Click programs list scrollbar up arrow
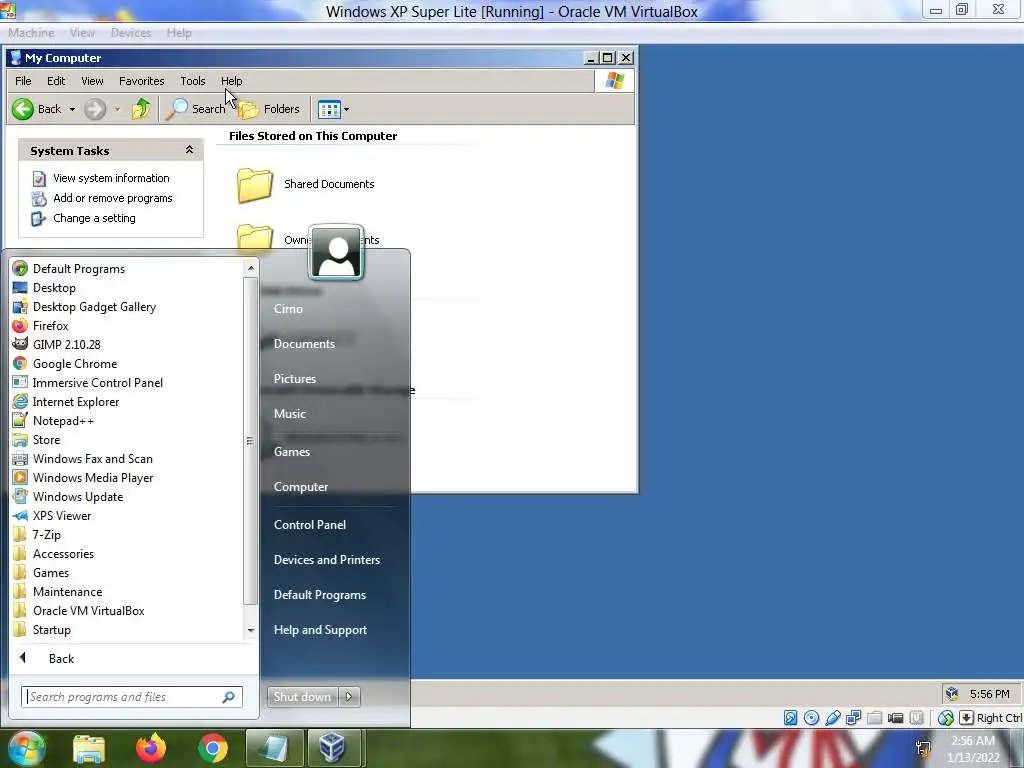 tap(251, 268)
